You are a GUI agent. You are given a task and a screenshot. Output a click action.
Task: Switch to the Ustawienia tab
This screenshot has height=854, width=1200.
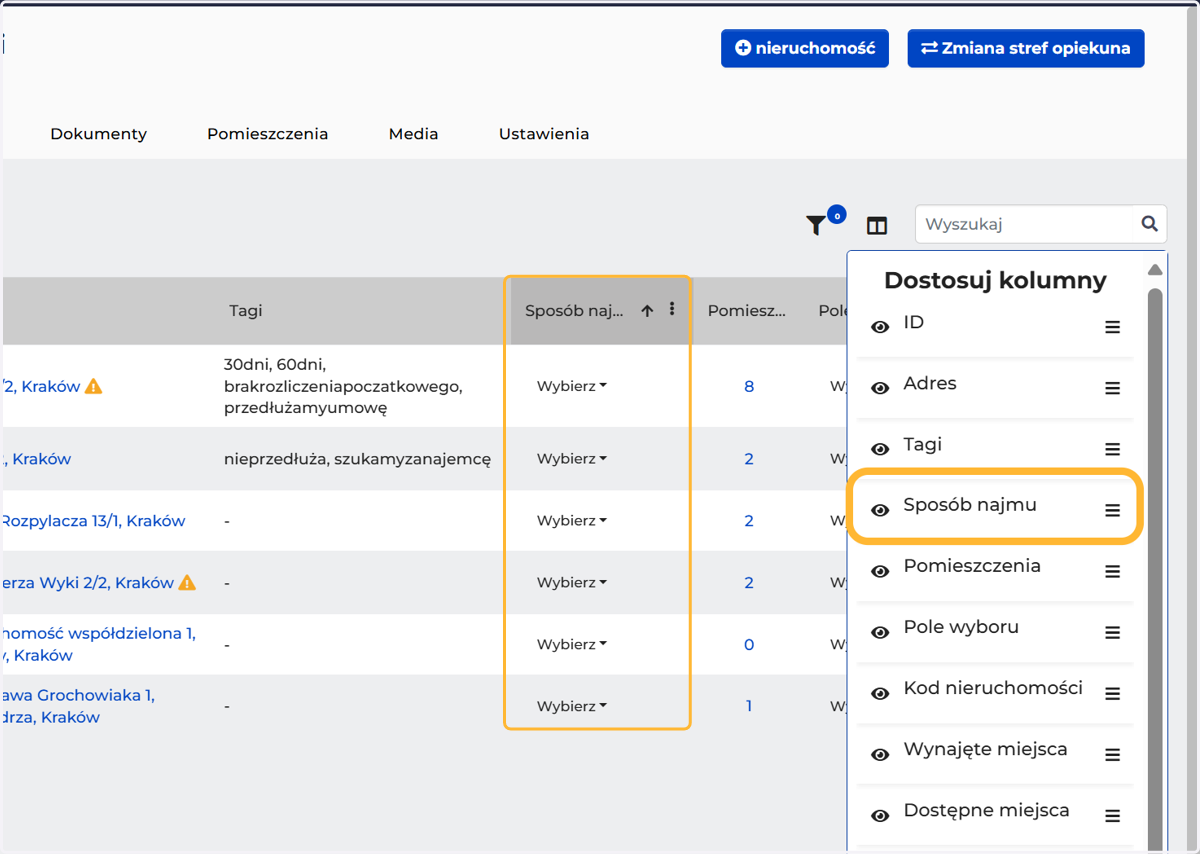click(544, 134)
